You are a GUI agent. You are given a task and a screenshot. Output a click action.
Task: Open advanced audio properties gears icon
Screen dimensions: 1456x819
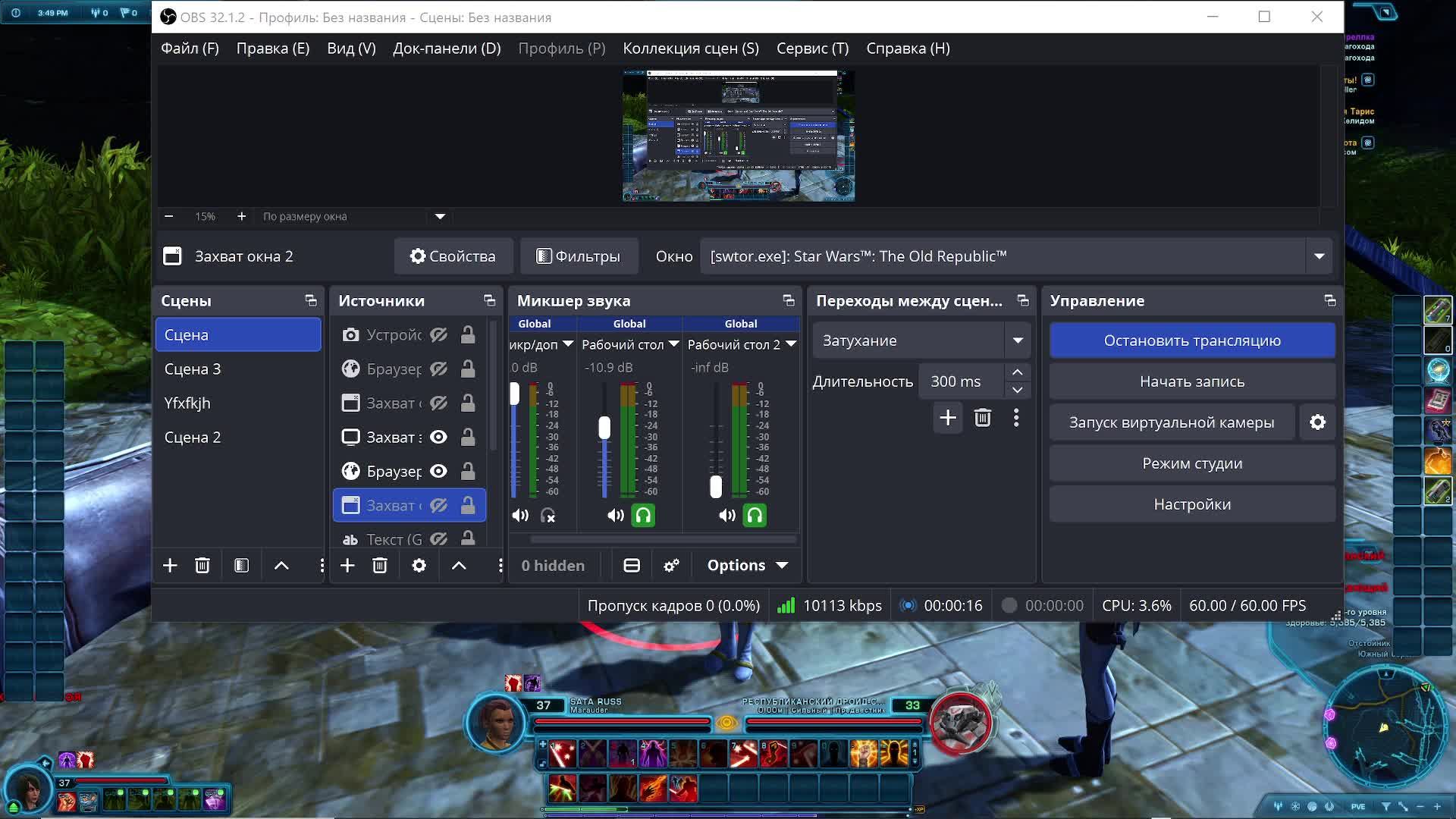tap(671, 566)
